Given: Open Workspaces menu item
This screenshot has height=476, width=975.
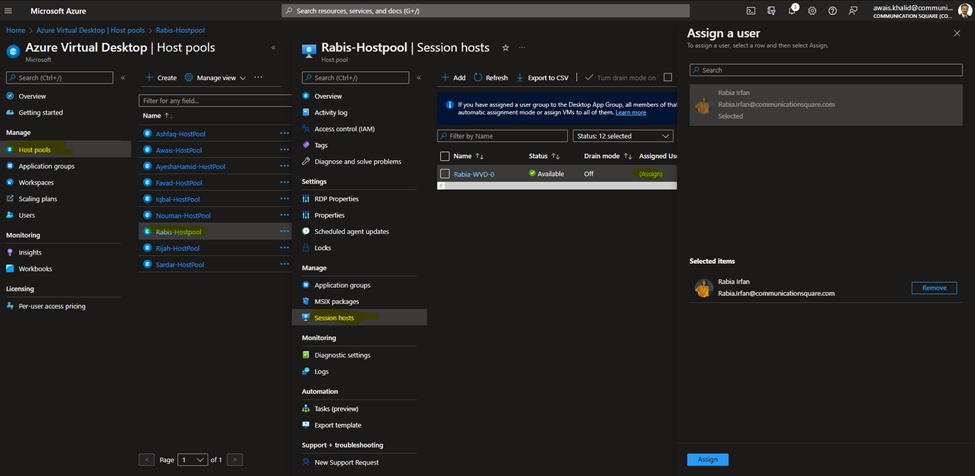Looking at the screenshot, I should pyautogui.click(x=36, y=183).
